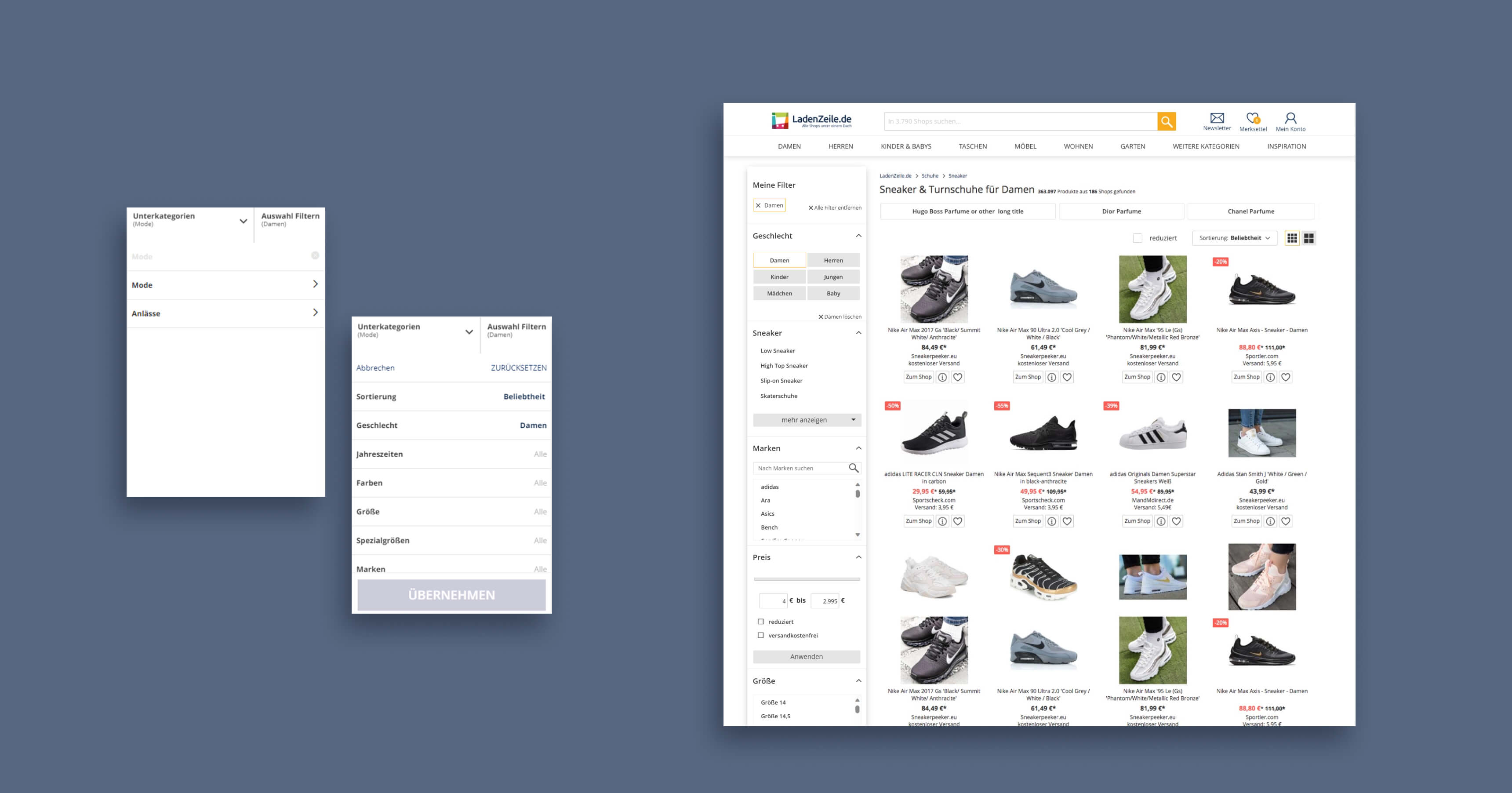Select the Mädchen gender filter
The image size is (1512, 793).
779,294
